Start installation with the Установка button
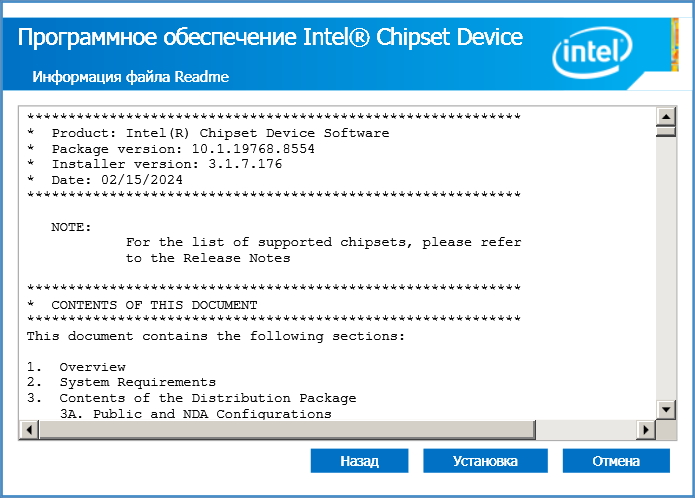The width and height of the screenshot is (695, 498). point(485,461)
